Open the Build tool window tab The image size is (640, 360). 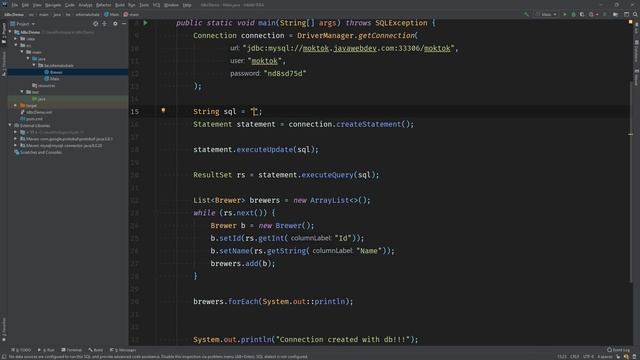[96, 350]
